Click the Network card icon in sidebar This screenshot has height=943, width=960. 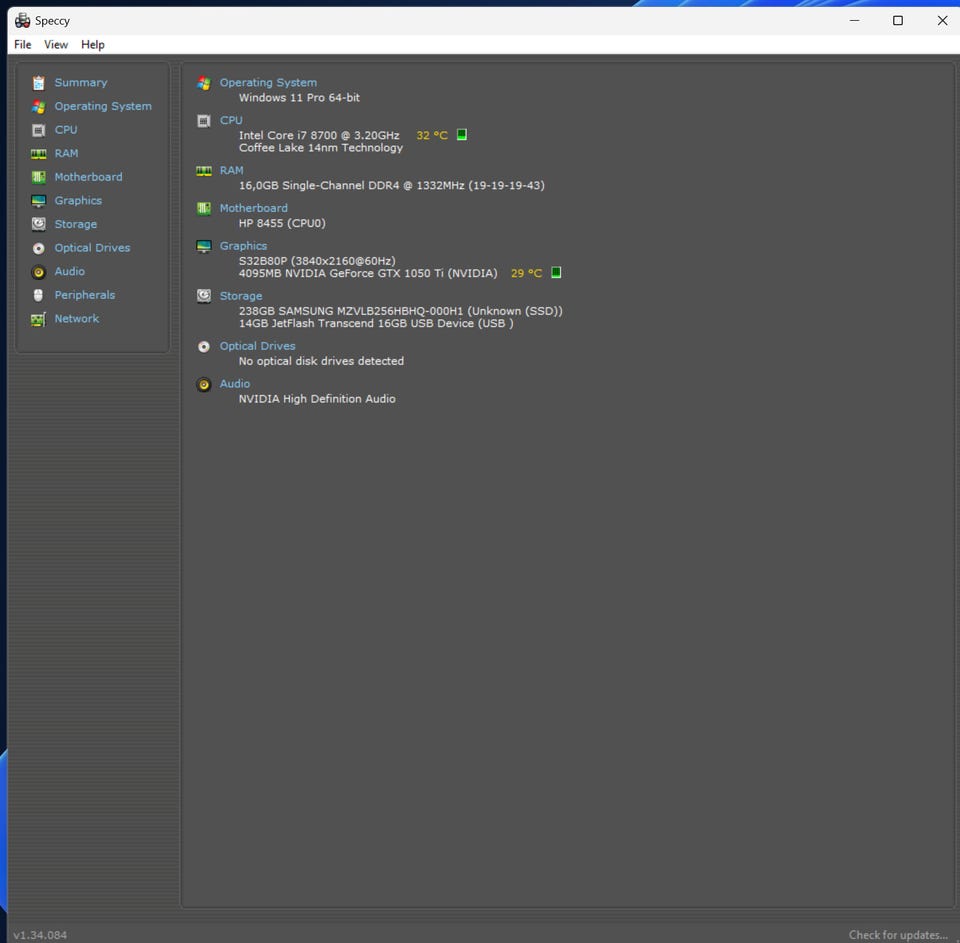point(39,319)
